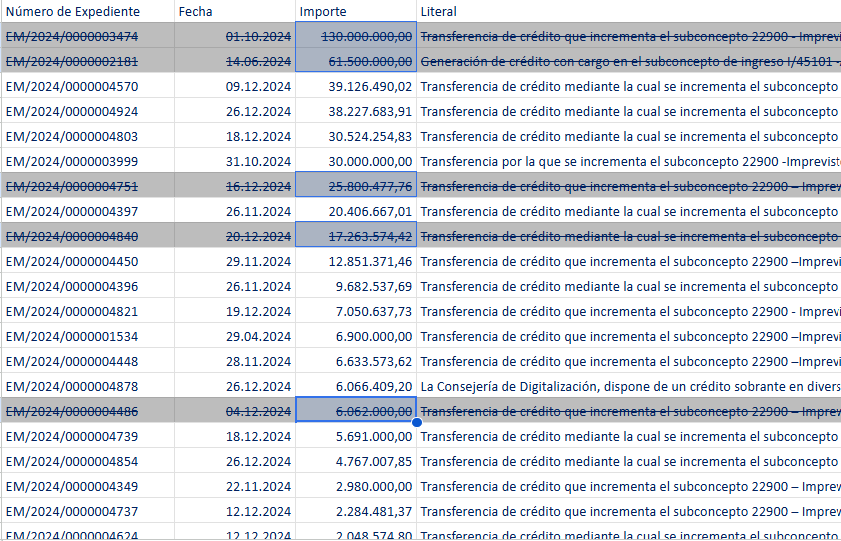The image size is (841, 541).
Task: Select struck-through cell EM/2024/000004751
Action: (87, 187)
